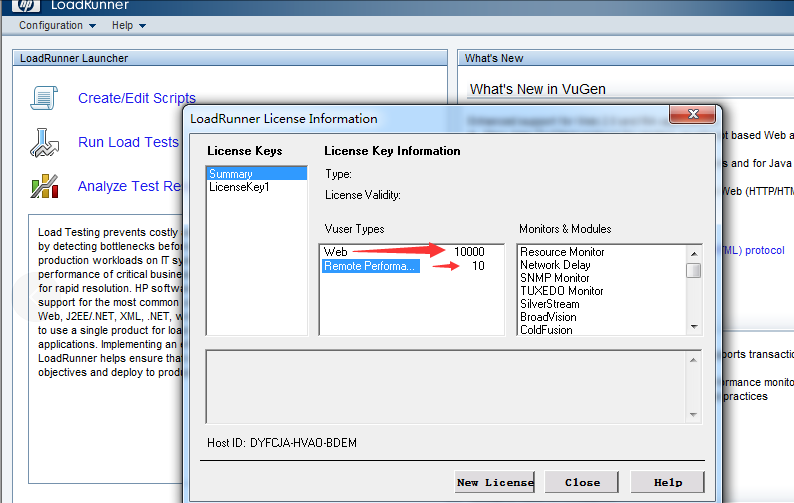
Task: Open the Help menu
Action: click(123, 25)
